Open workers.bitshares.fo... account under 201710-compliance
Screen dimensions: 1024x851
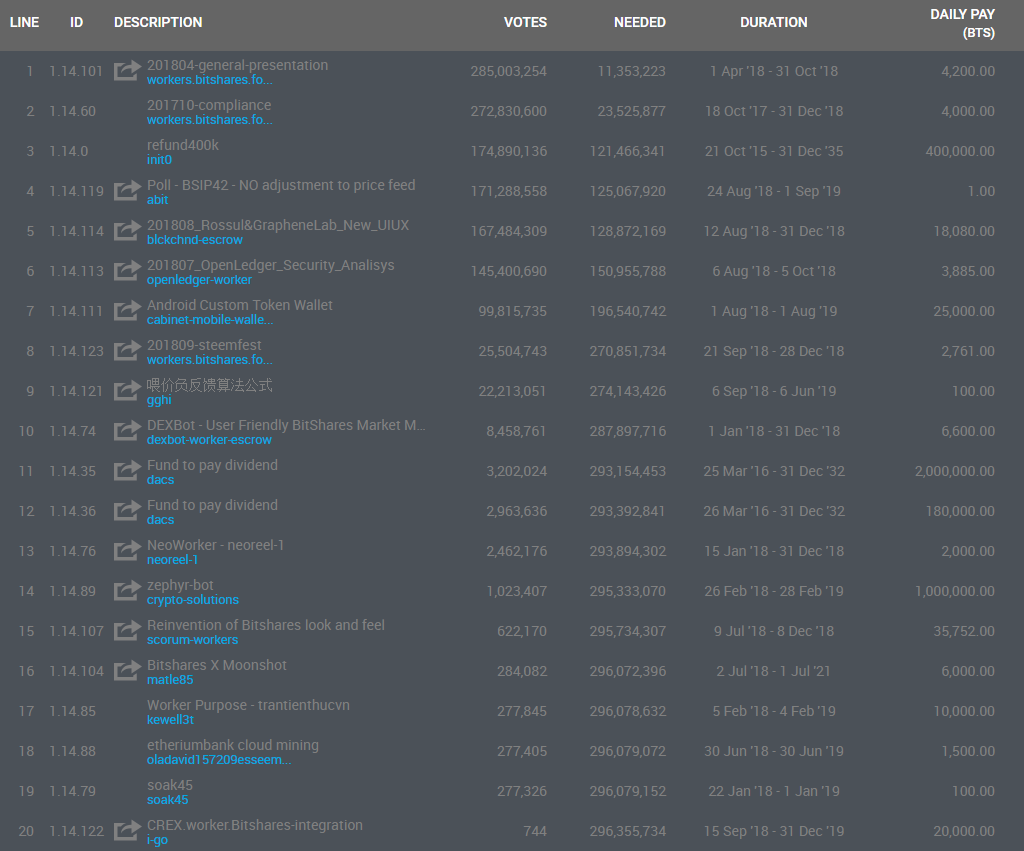click(x=210, y=120)
